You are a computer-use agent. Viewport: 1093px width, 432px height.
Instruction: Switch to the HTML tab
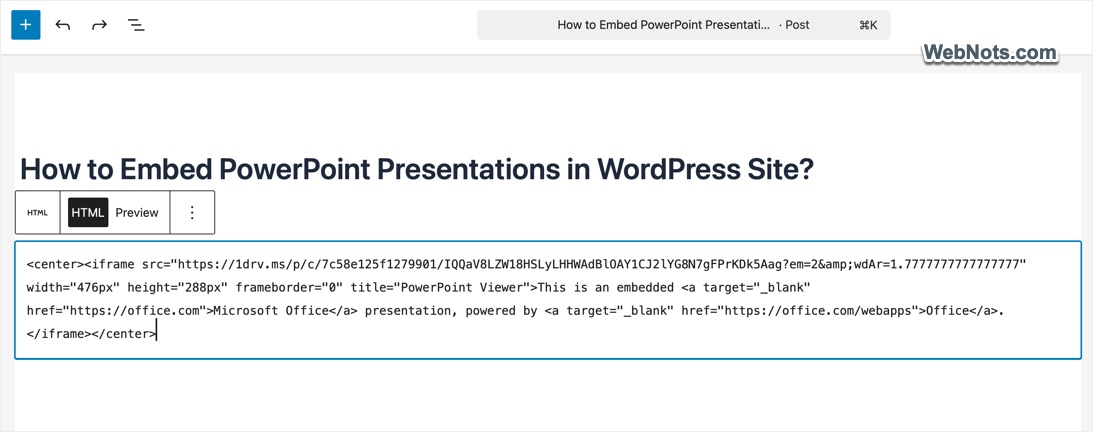click(88, 213)
